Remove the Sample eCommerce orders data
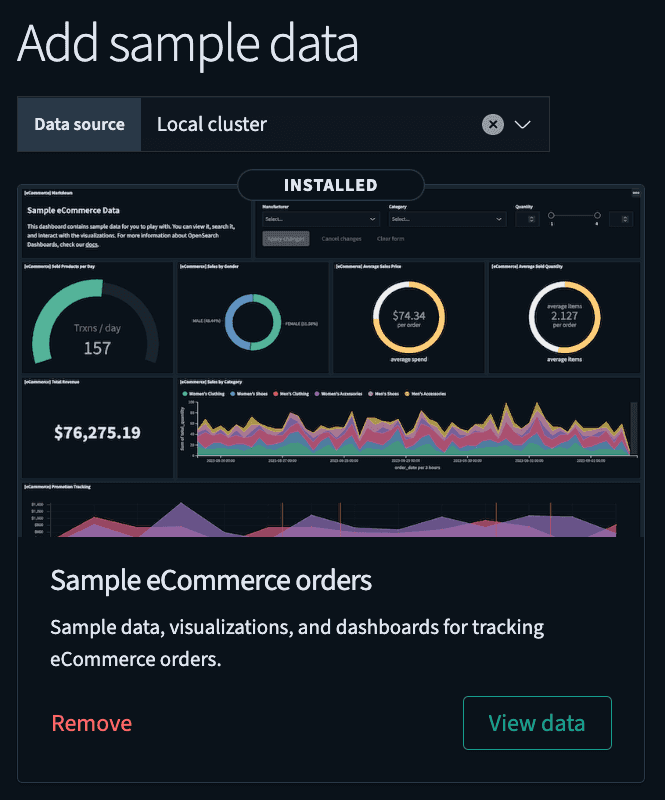The width and height of the screenshot is (665, 800). 92,723
